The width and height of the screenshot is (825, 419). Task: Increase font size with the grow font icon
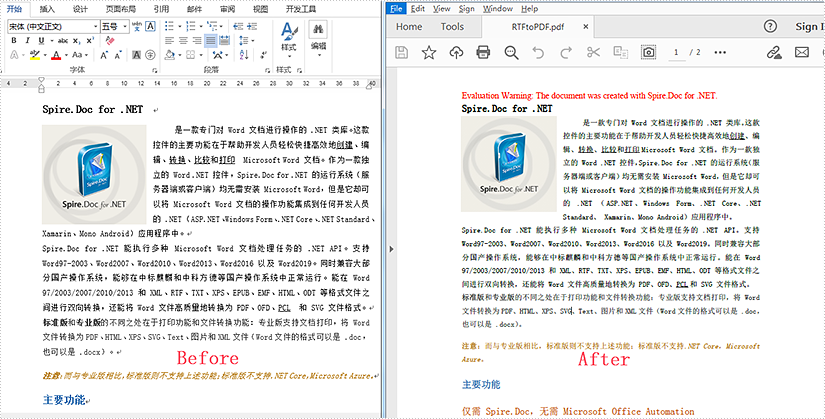(x=104, y=55)
